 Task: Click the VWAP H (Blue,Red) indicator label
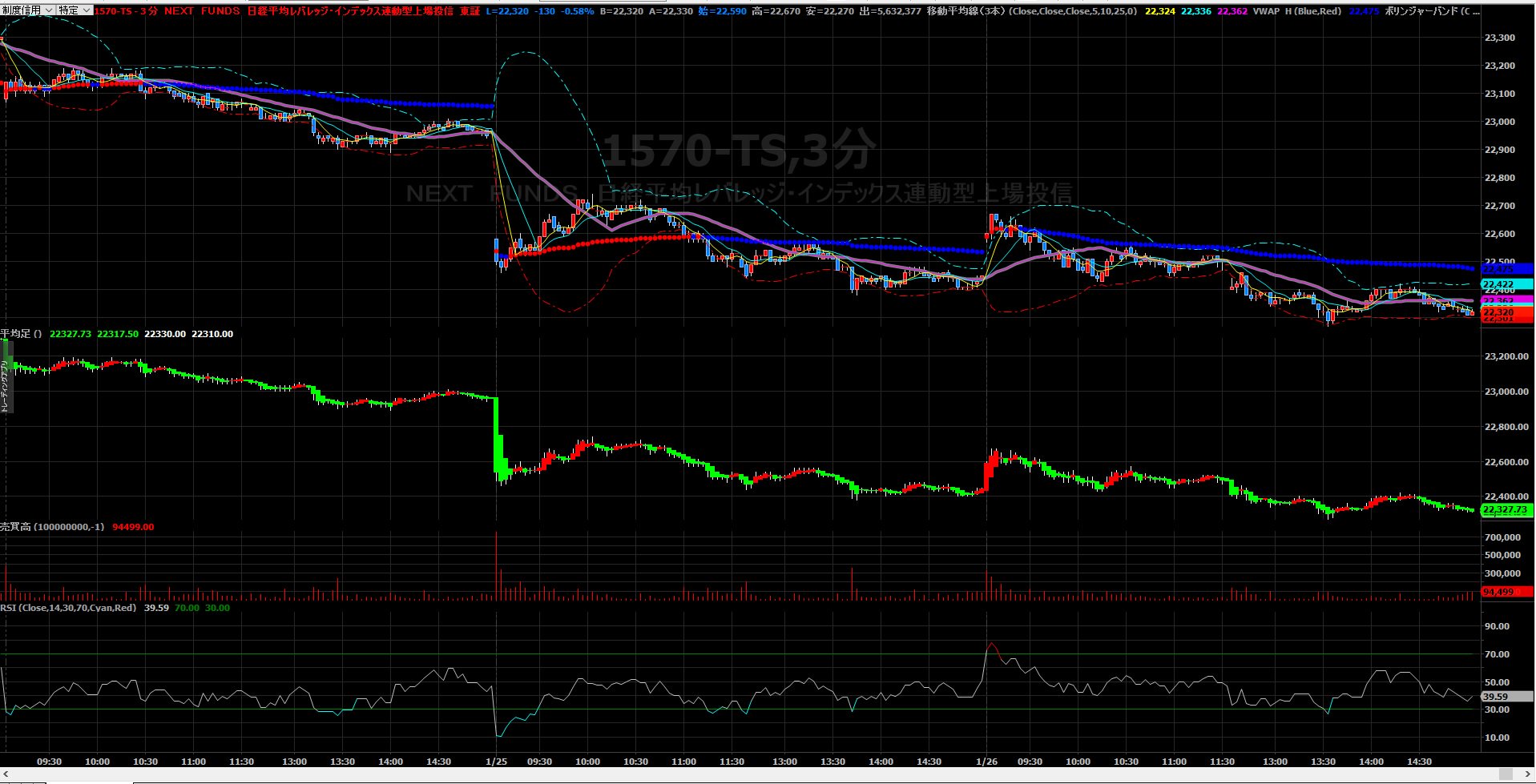coord(1298,11)
